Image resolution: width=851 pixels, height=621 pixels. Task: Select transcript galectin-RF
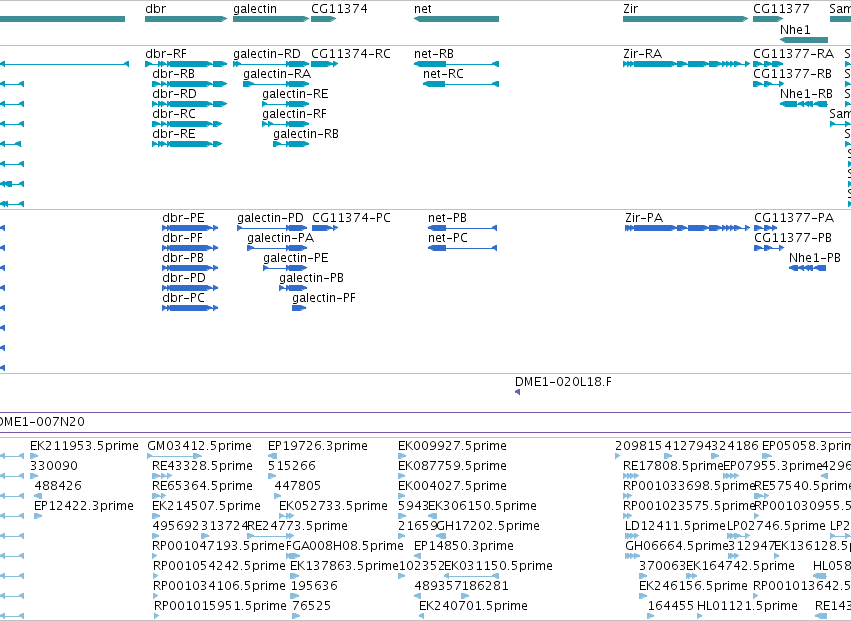coord(285,124)
